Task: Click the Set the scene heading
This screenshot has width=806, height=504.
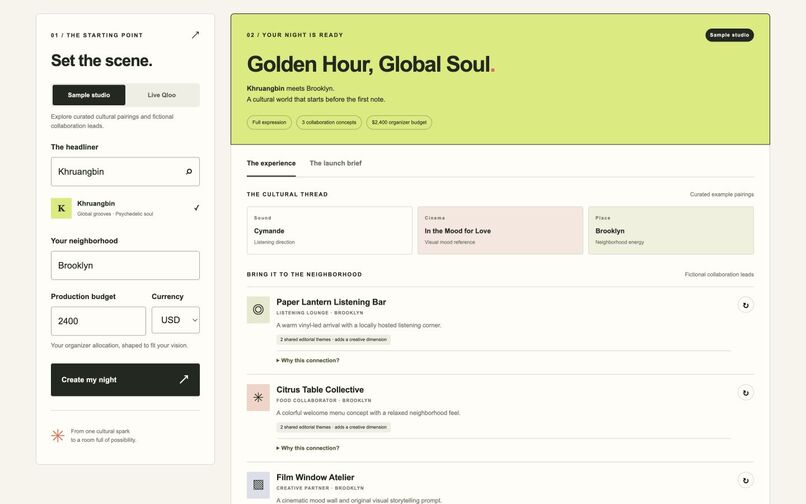Action: pos(102,61)
